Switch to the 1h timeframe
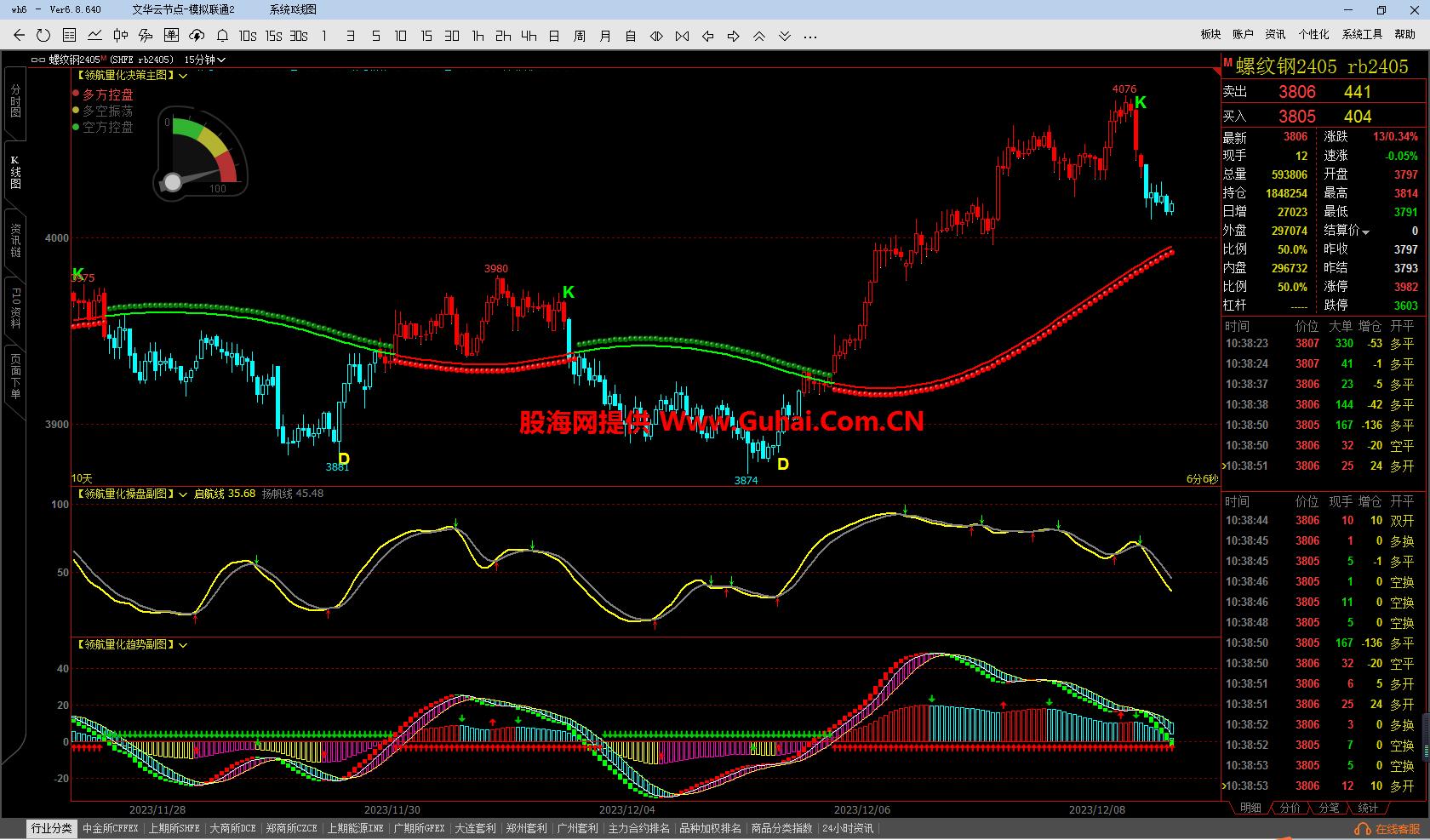This screenshot has height=840, width=1430. pos(478,36)
